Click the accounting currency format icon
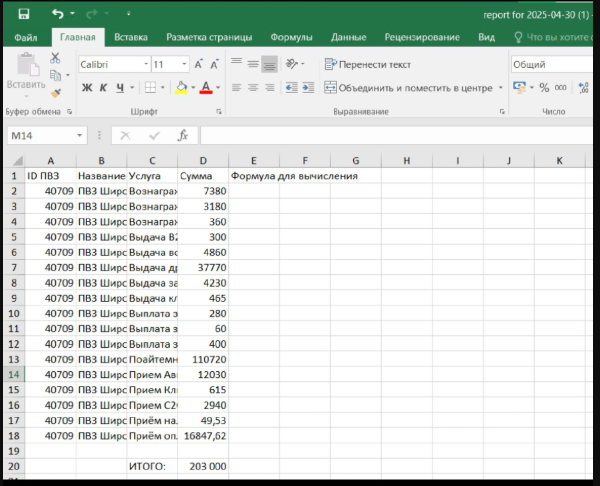600x486 pixels. (519, 88)
